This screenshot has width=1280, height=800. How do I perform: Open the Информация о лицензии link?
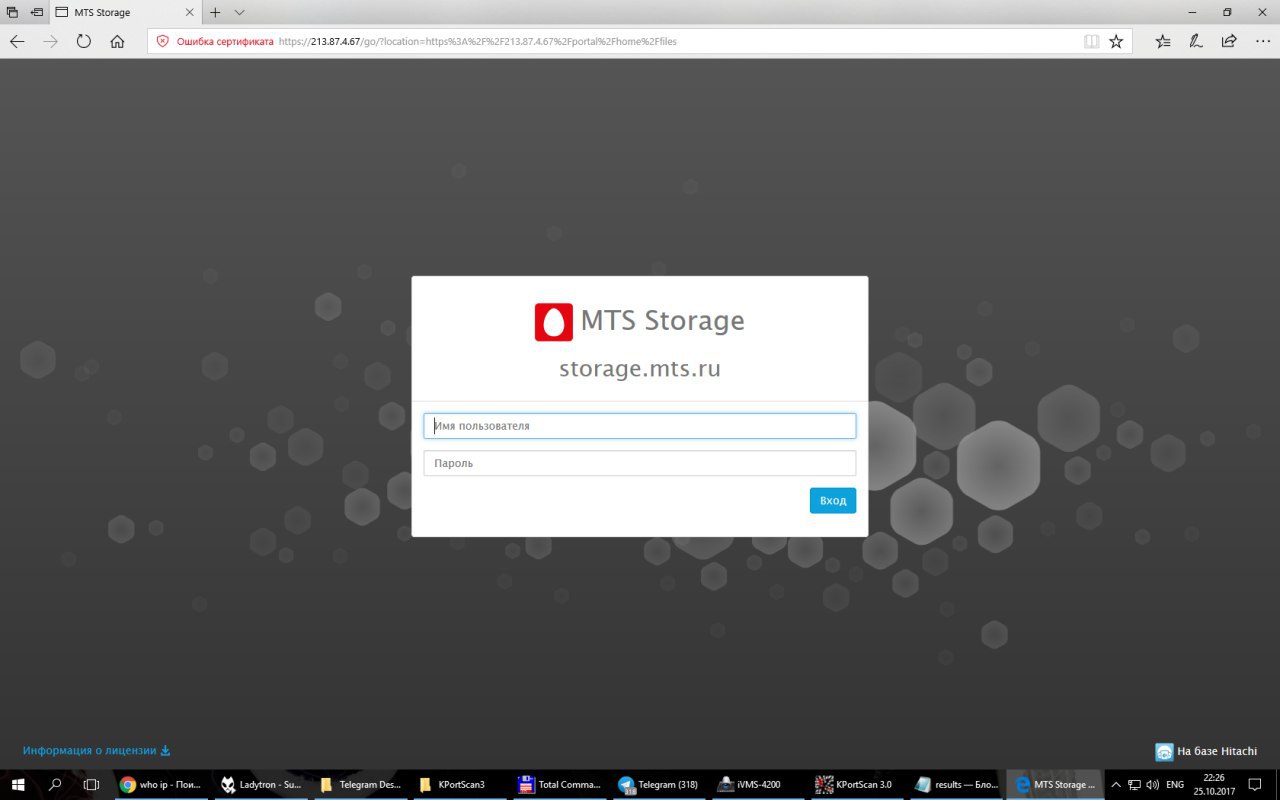click(97, 750)
